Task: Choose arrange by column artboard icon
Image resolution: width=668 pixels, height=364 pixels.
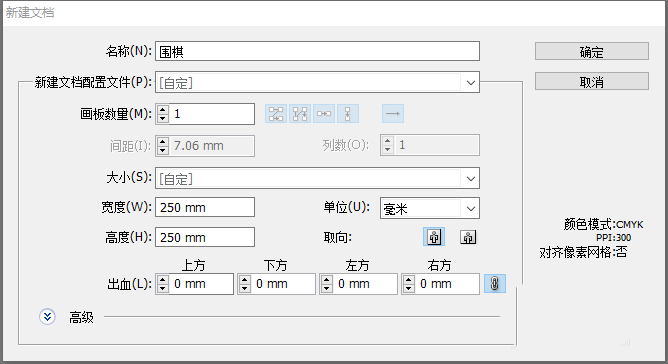Action: [x=347, y=114]
